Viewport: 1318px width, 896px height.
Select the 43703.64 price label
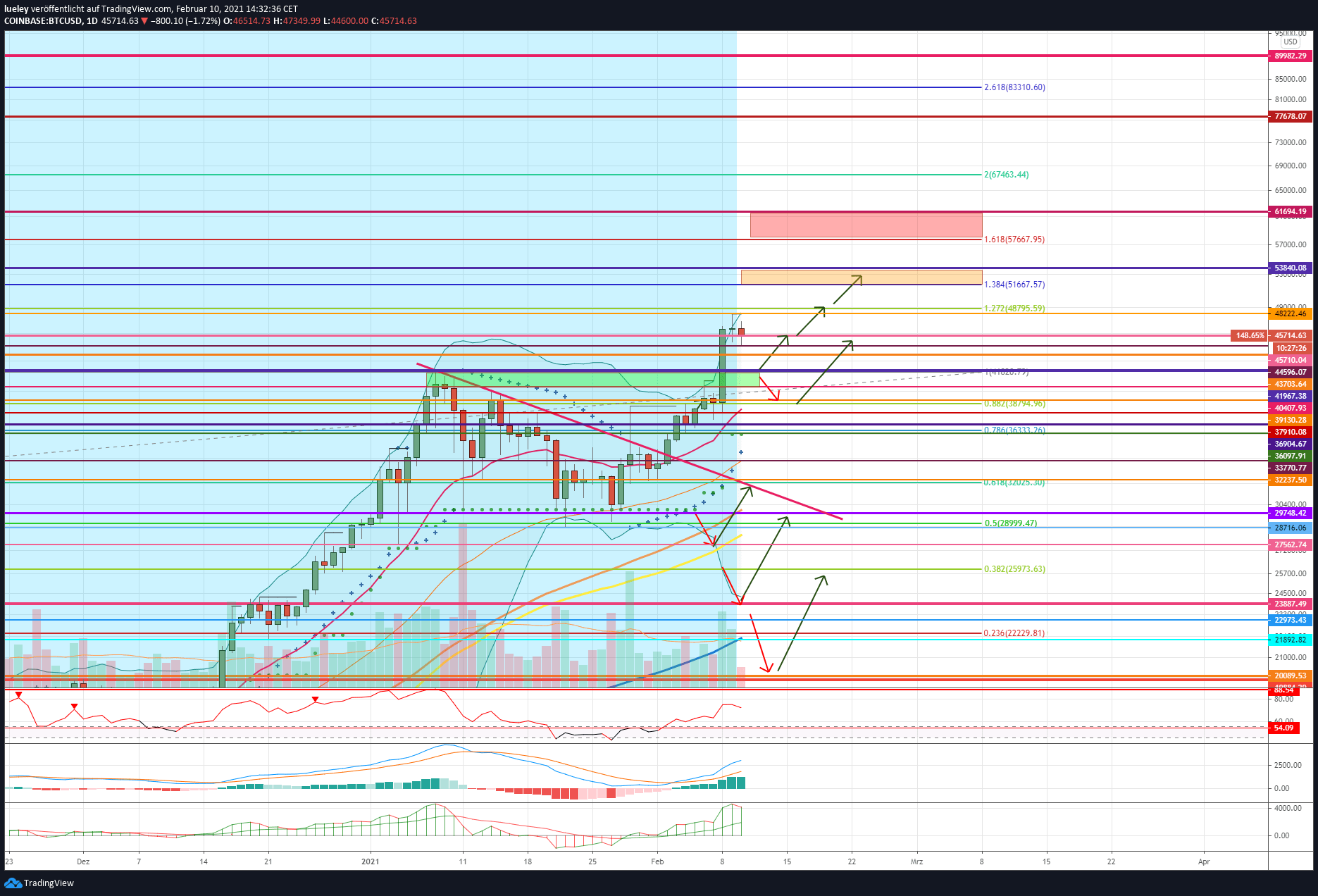click(x=1291, y=384)
